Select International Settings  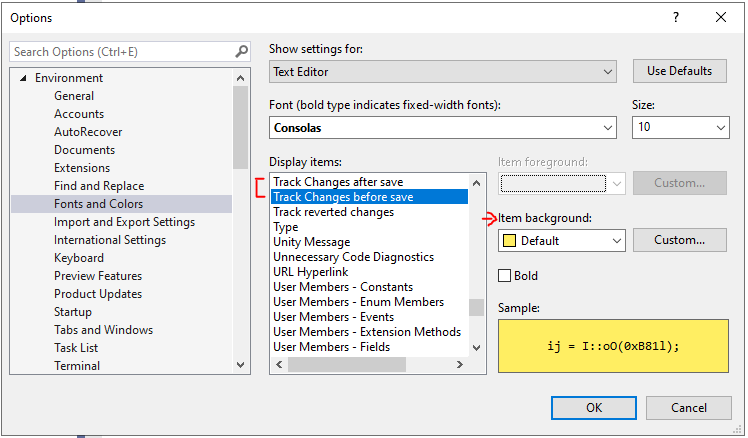(x=110, y=240)
